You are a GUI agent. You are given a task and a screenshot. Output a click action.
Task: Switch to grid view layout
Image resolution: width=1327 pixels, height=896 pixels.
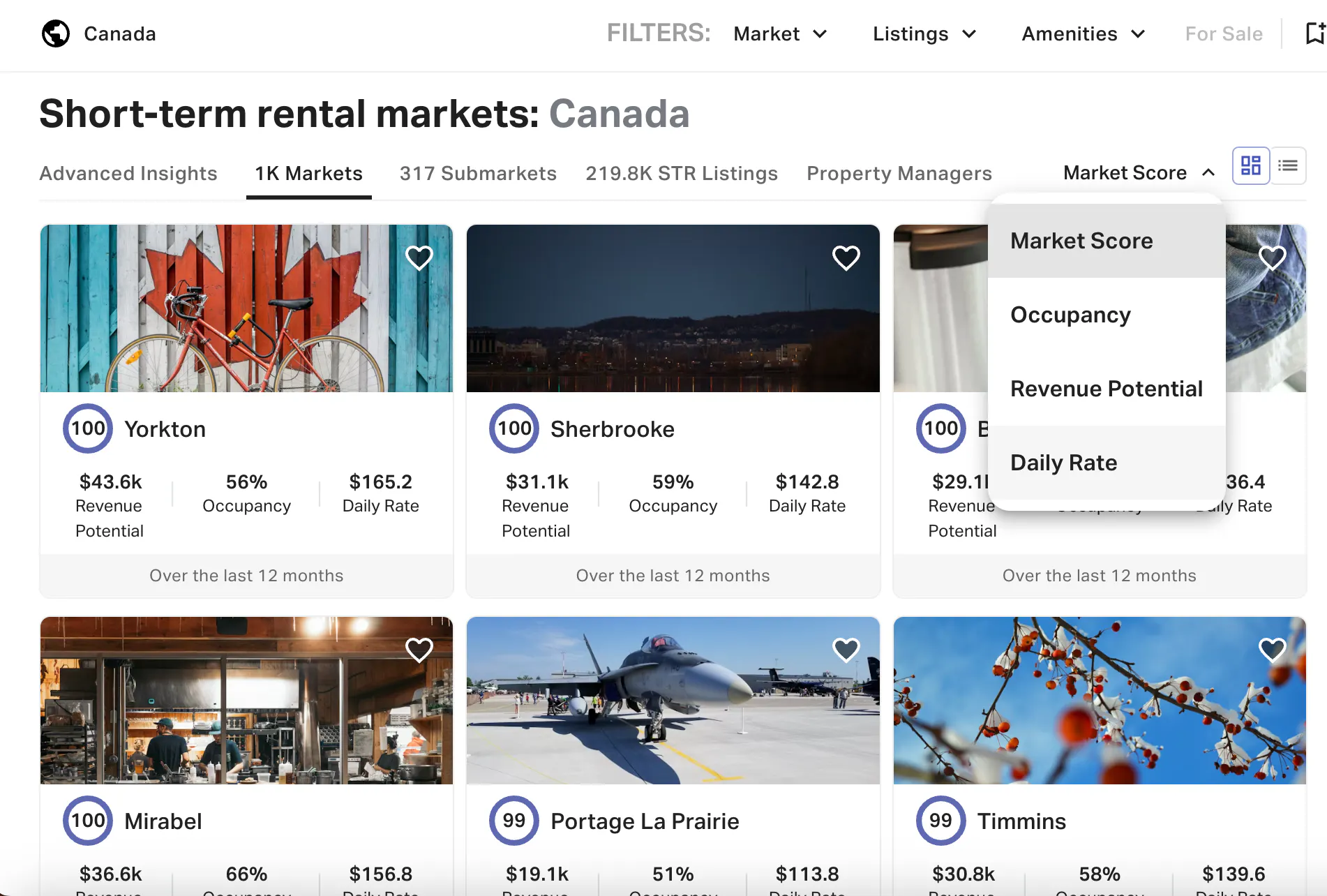pyautogui.click(x=1251, y=166)
